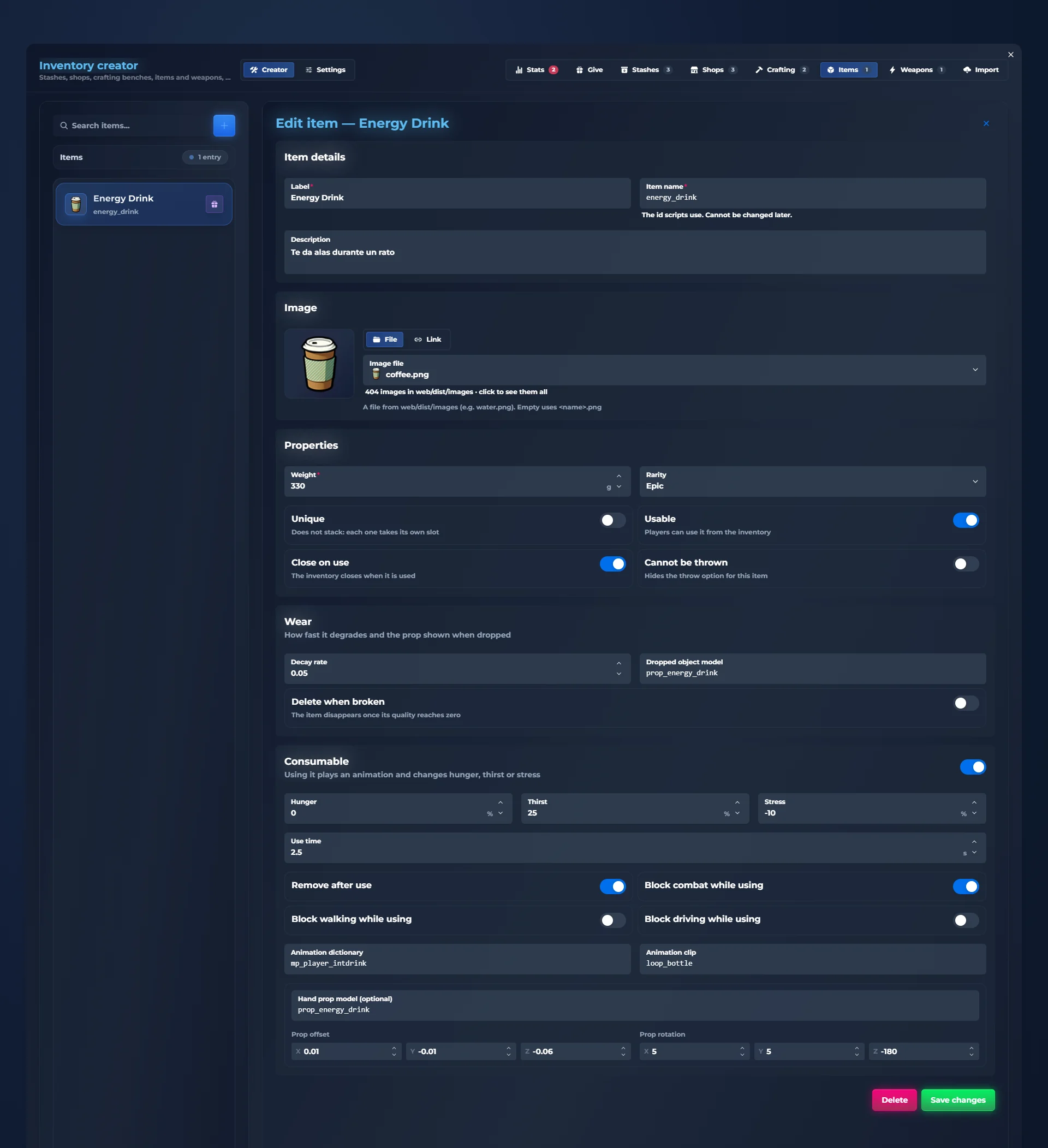The height and width of the screenshot is (1148, 1048).
Task: Switch to the Shops tab
Action: (713, 69)
